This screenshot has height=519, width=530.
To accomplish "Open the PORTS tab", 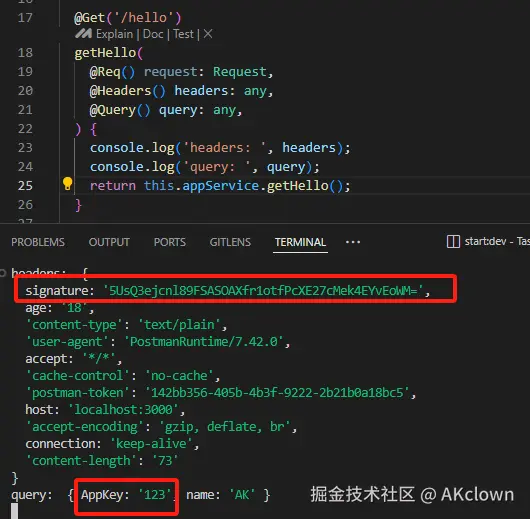I will coord(170,242).
